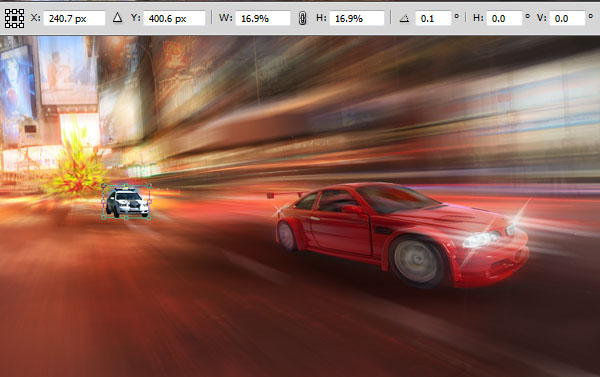Click the W: width label
The height and width of the screenshot is (377, 600).
click(225, 18)
